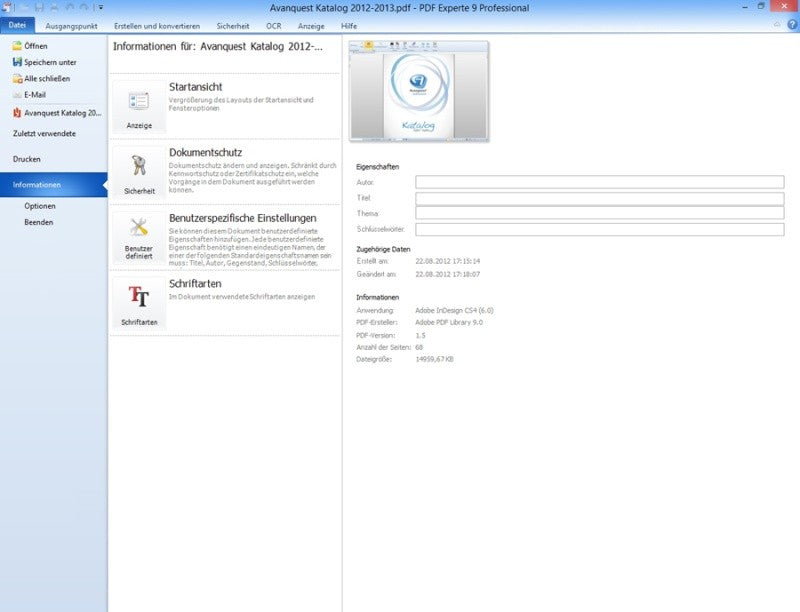Switch to the Datei tab
Viewport: 800px width, 612px height.
[x=17, y=25]
